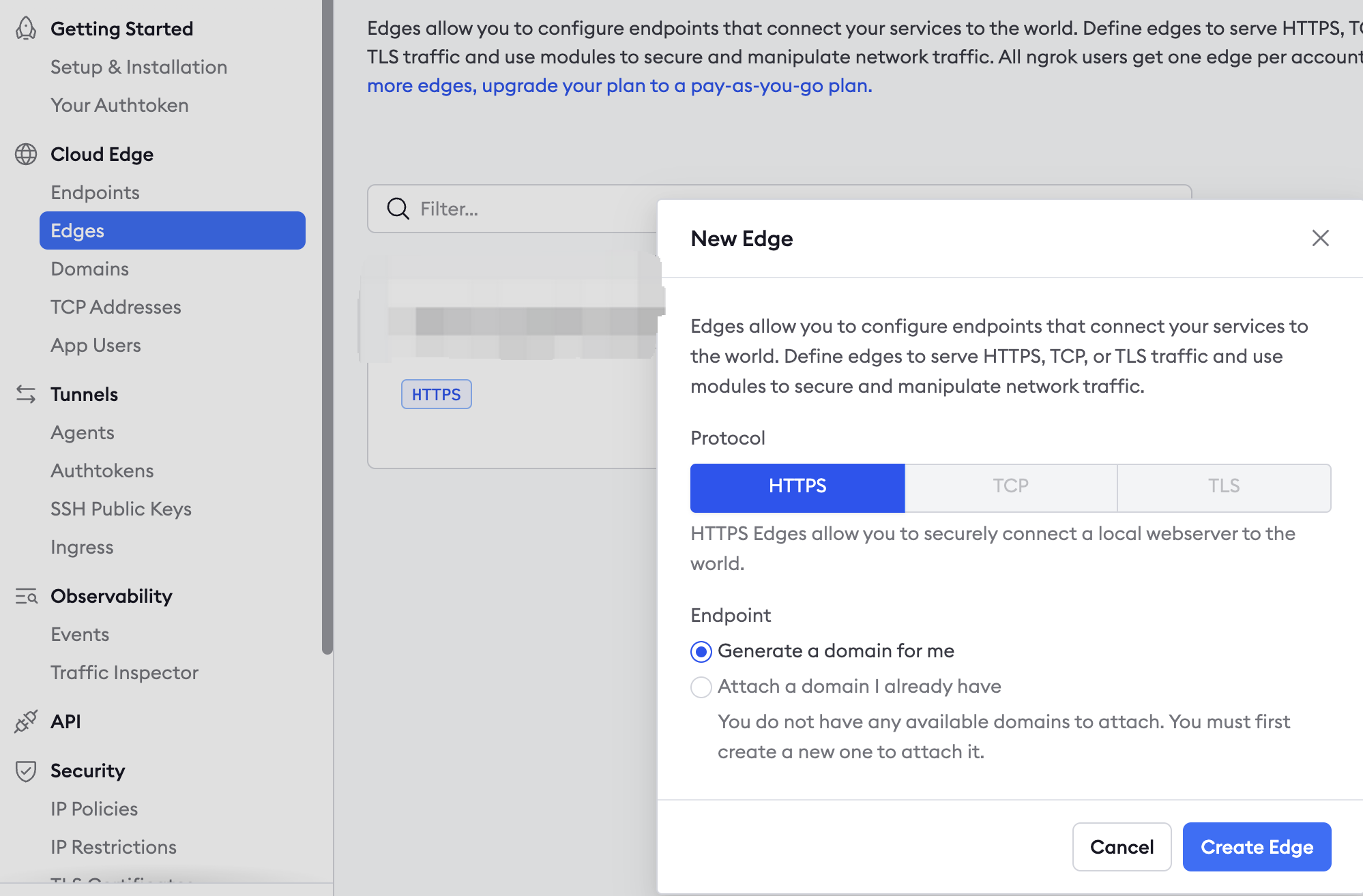Go to TCP Addresses page

(x=115, y=307)
